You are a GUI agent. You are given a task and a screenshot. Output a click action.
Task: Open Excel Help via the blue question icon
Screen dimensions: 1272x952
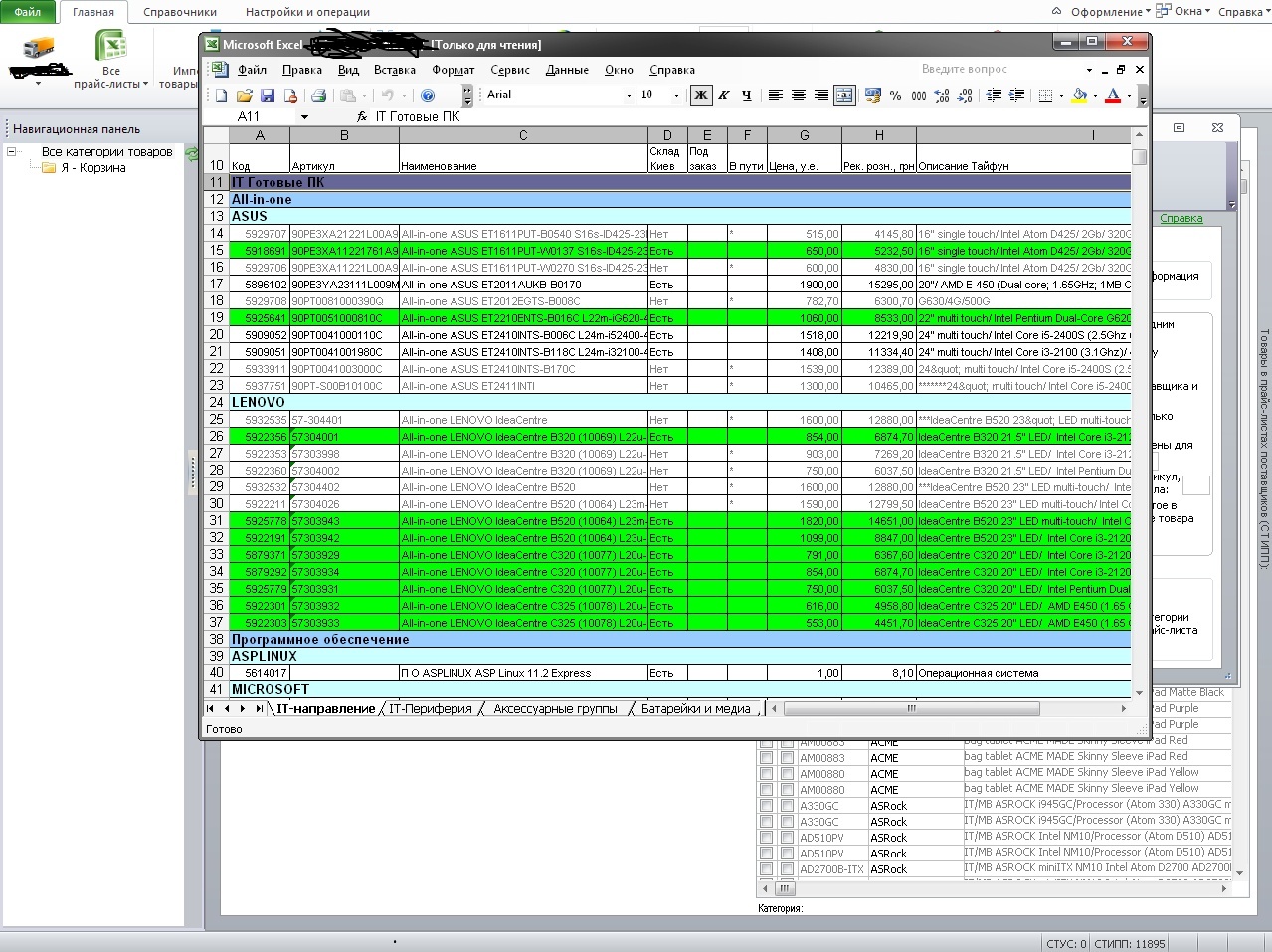428,95
